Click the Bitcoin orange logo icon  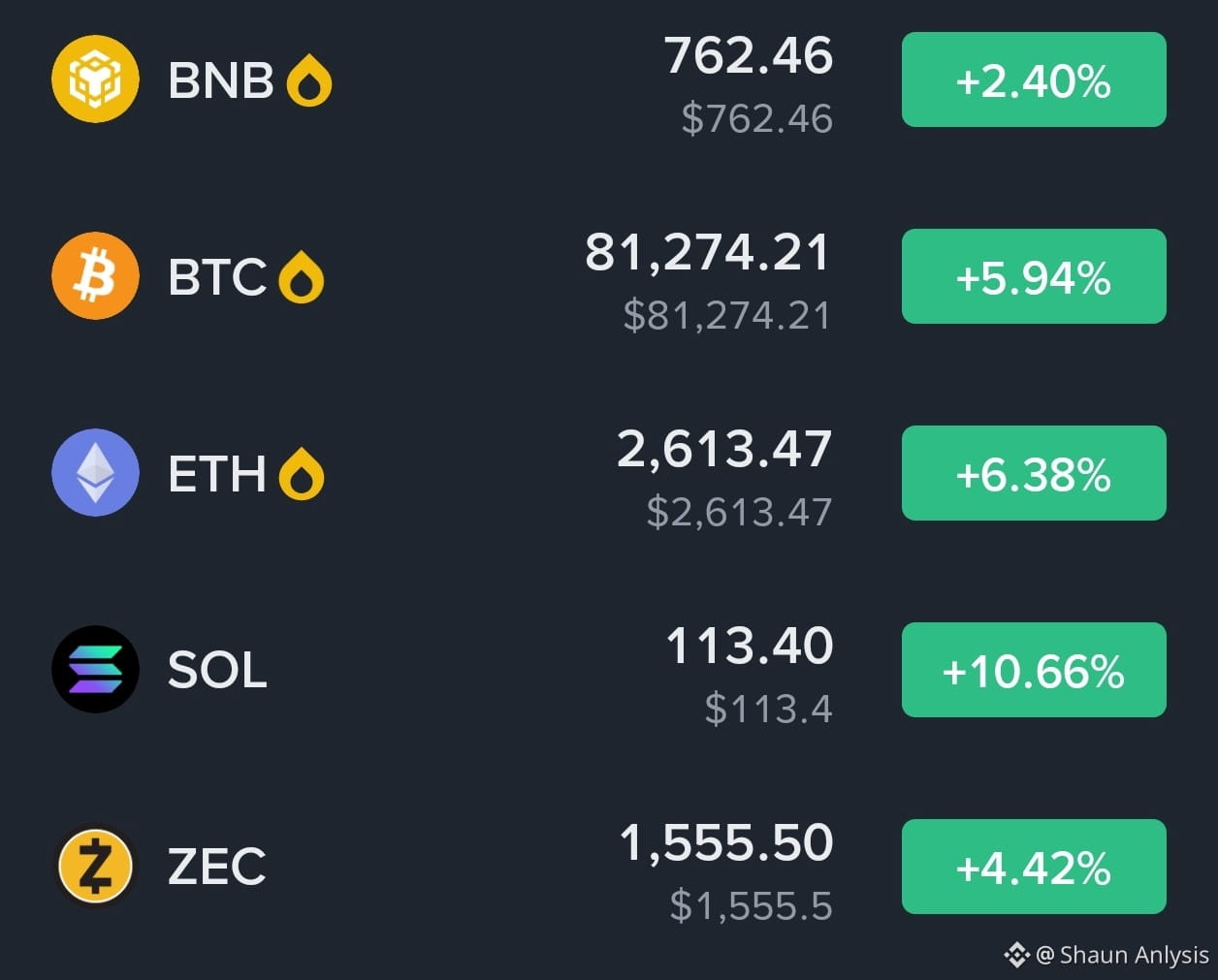pos(95,276)
